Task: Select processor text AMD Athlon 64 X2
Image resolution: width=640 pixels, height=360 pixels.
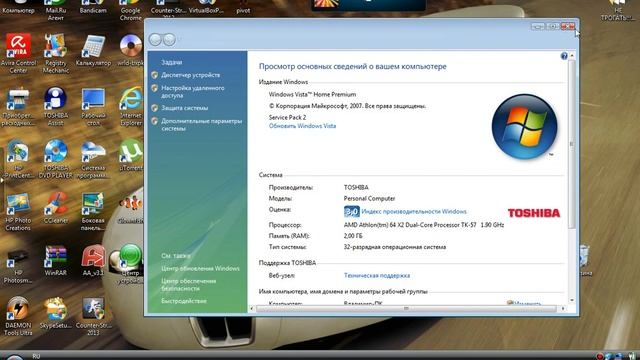Action: [424, 225]
